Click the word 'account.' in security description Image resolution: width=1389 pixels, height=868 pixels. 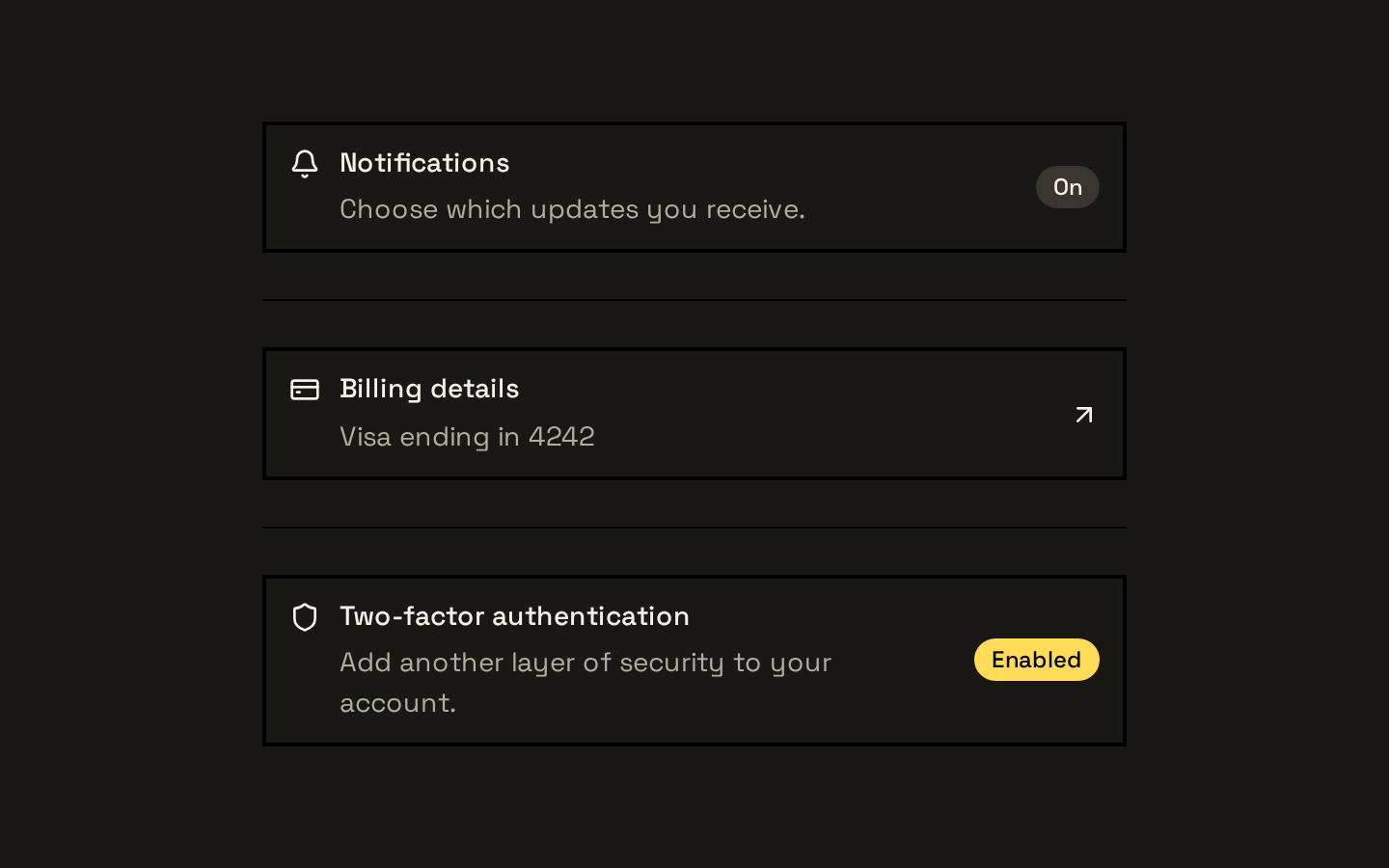point(397,703)
